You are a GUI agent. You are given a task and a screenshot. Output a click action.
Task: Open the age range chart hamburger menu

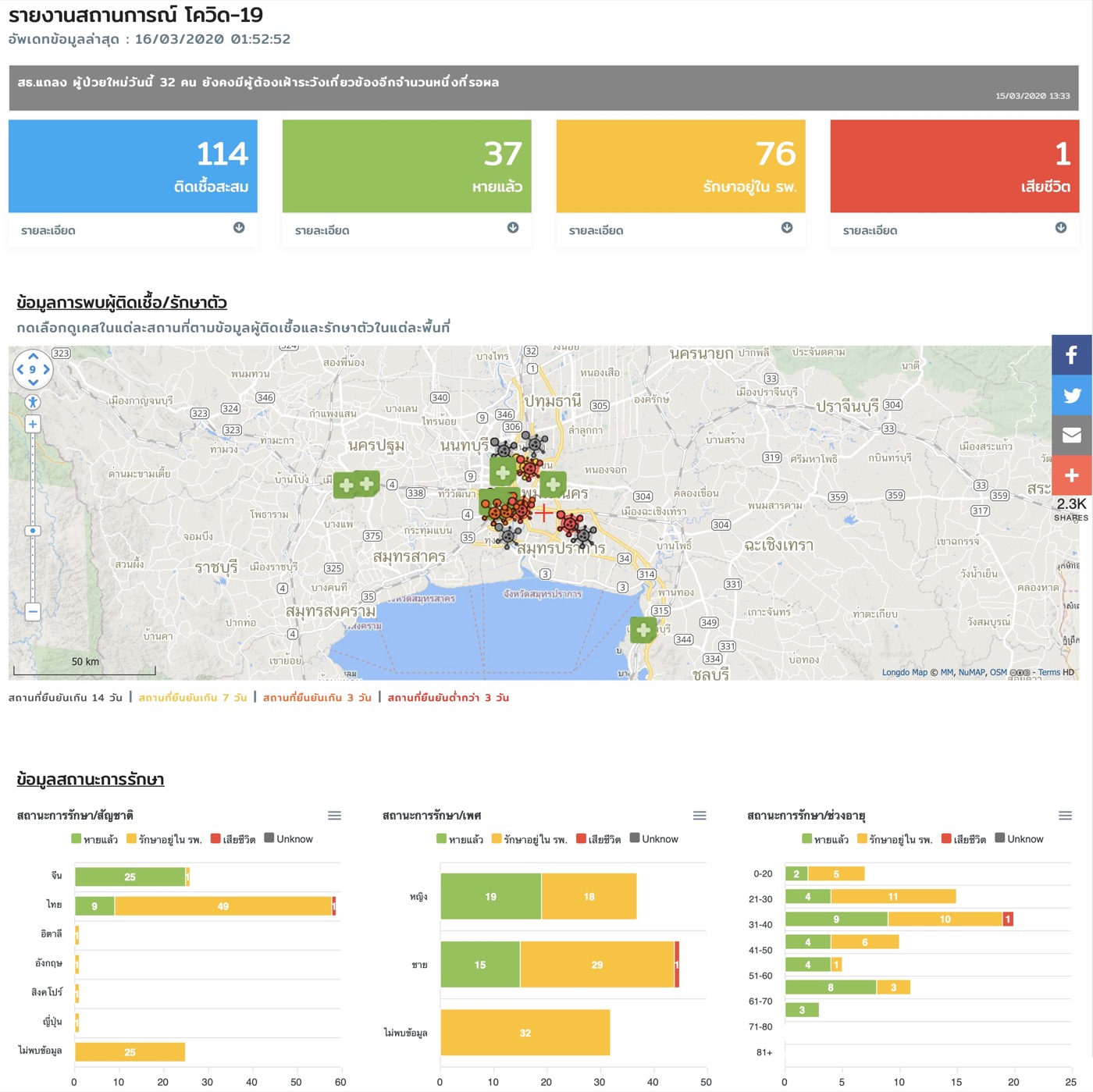(x=1065, y=816)
